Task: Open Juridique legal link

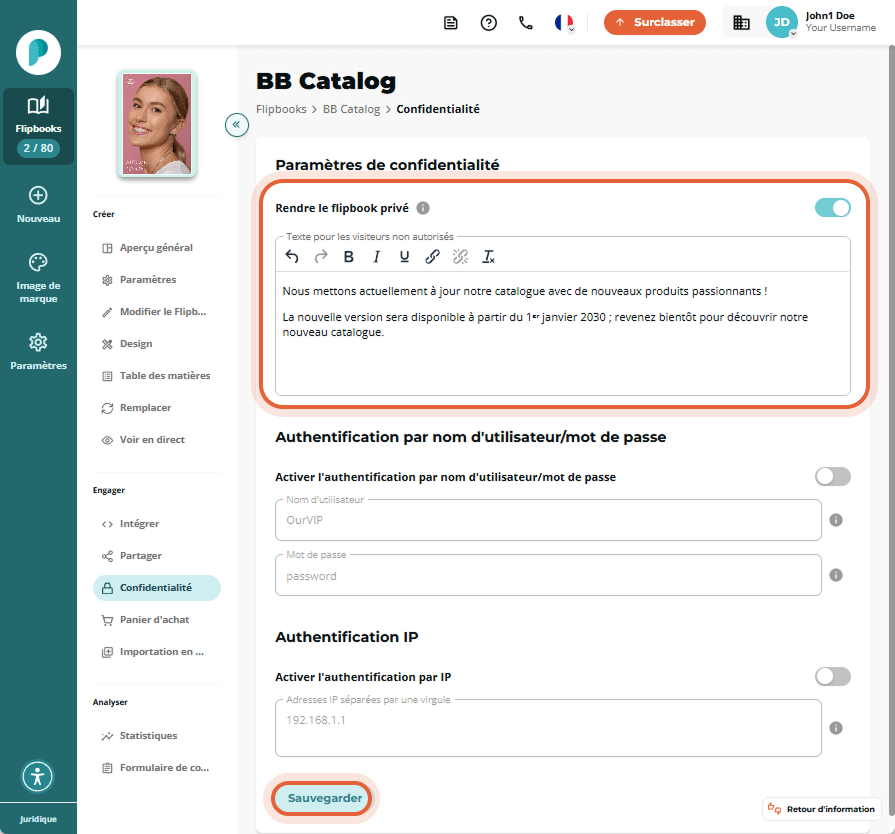Action: (38, 819)
